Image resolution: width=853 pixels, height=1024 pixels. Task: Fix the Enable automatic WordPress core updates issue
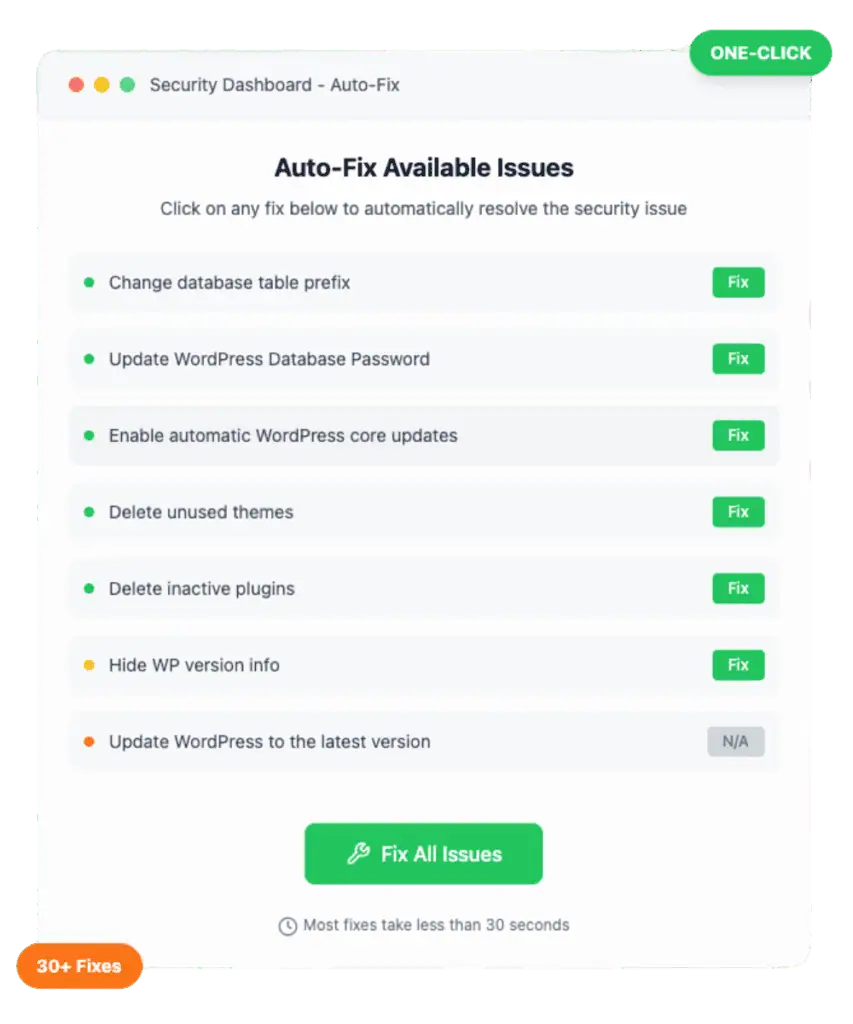(738, 435)
